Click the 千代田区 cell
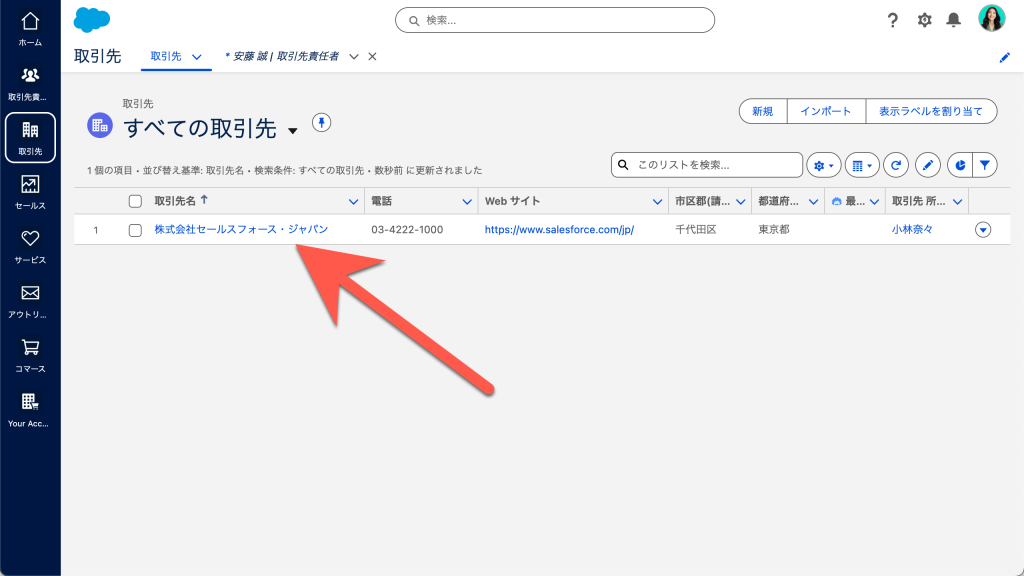 696,230
